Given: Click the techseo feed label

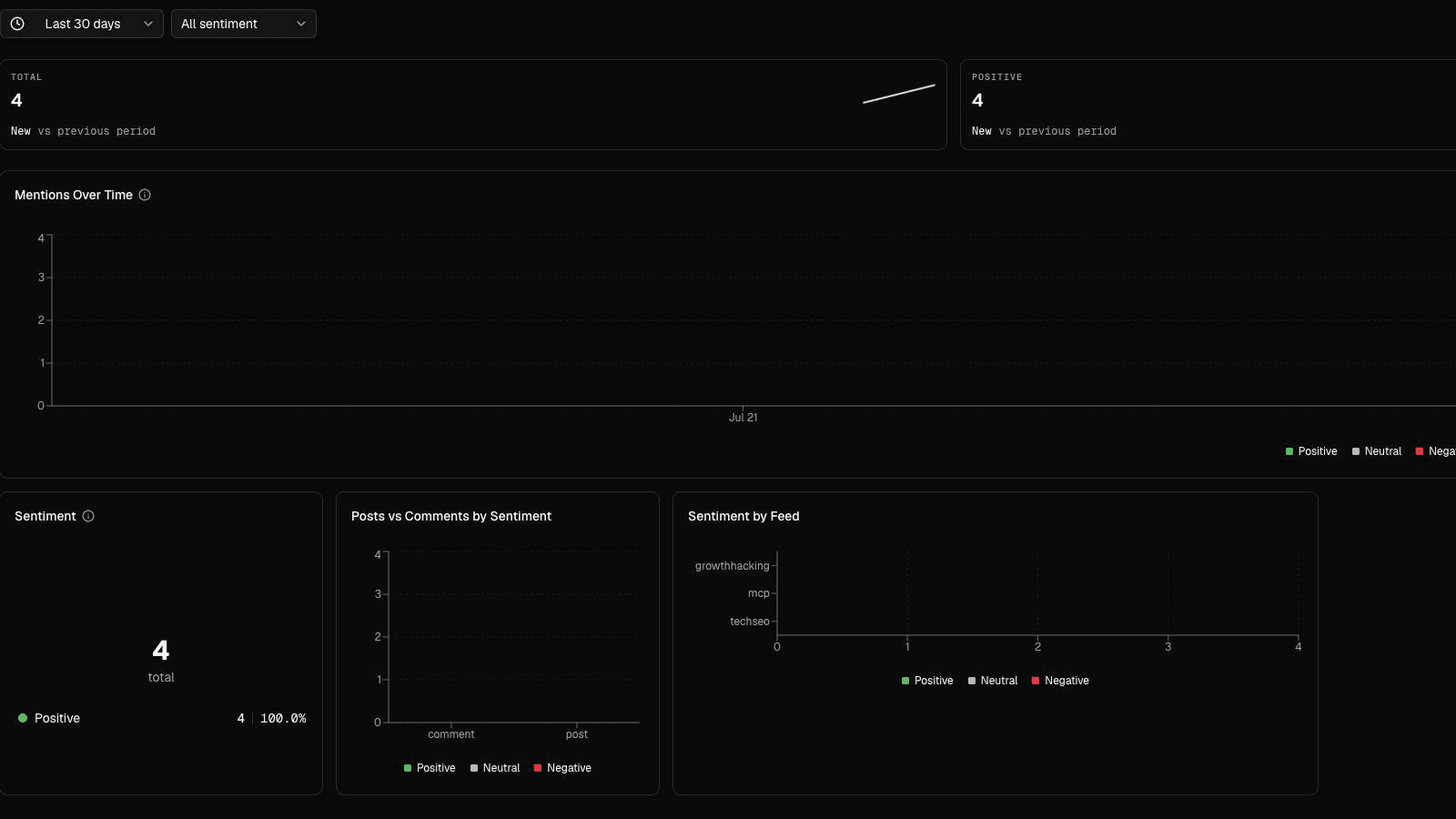Looking at the screenshot, I should (750, 622).
